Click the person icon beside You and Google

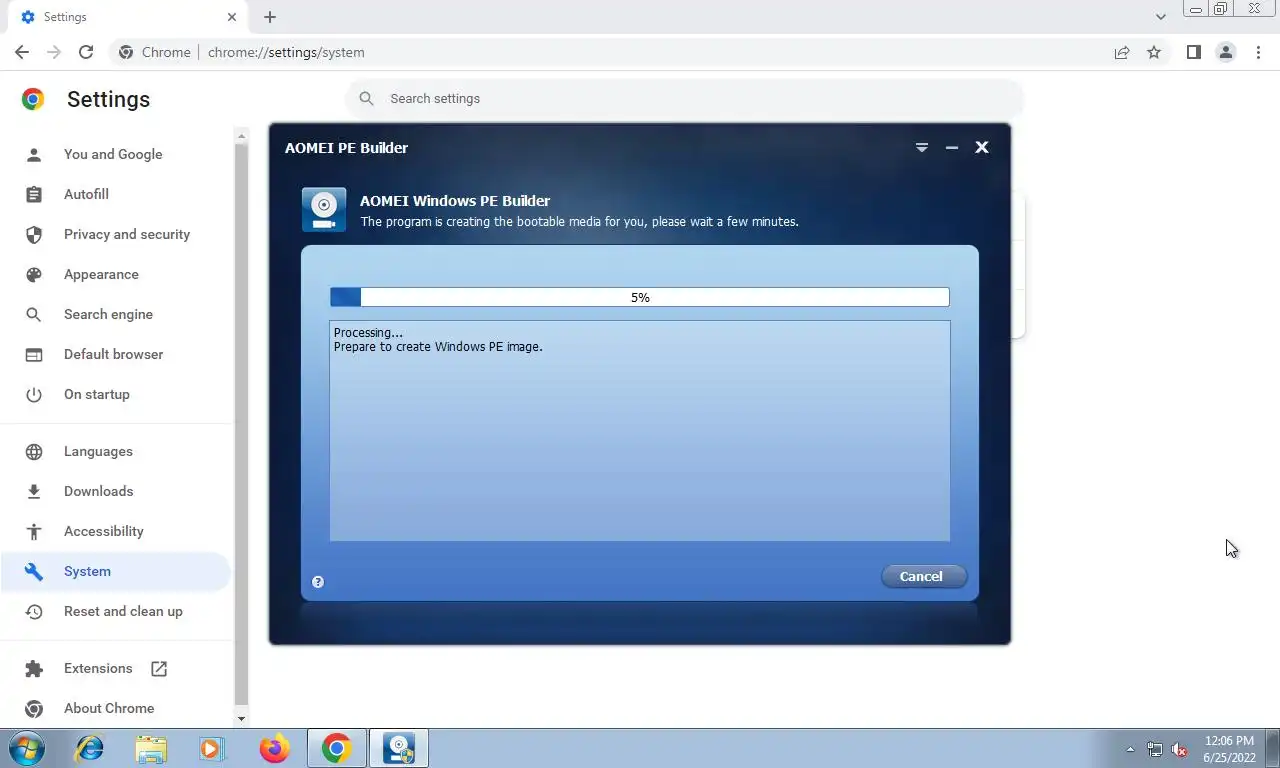[x=34, y=154]
